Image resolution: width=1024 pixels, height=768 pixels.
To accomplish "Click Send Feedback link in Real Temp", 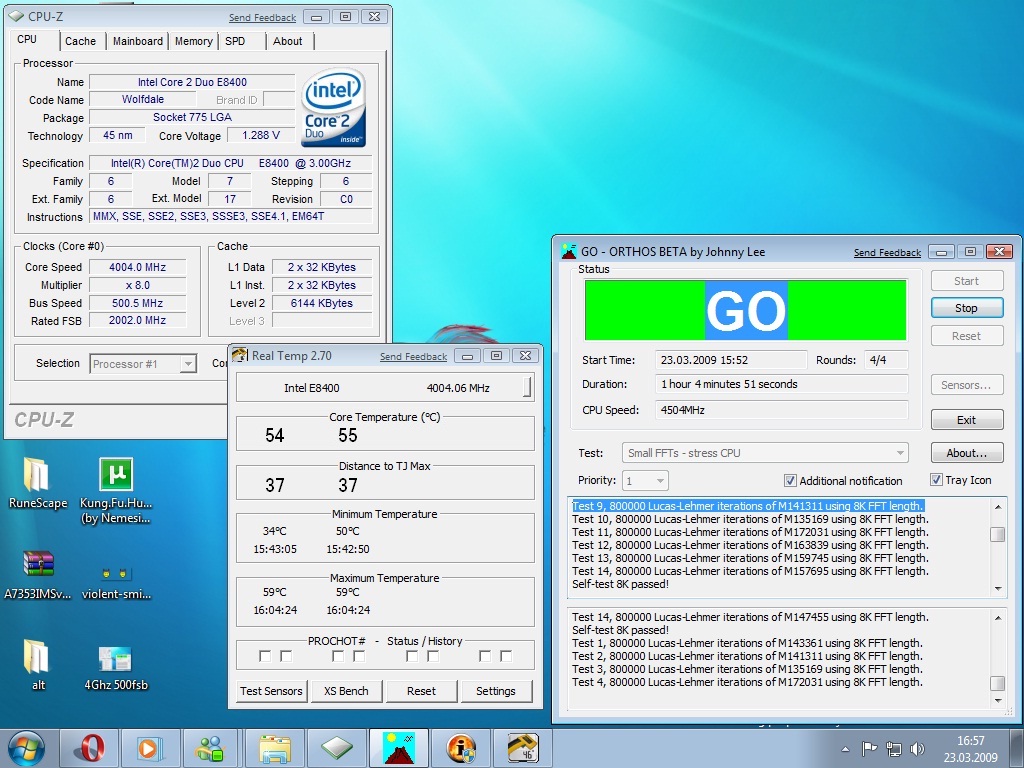I will click(x=413, y=357).
